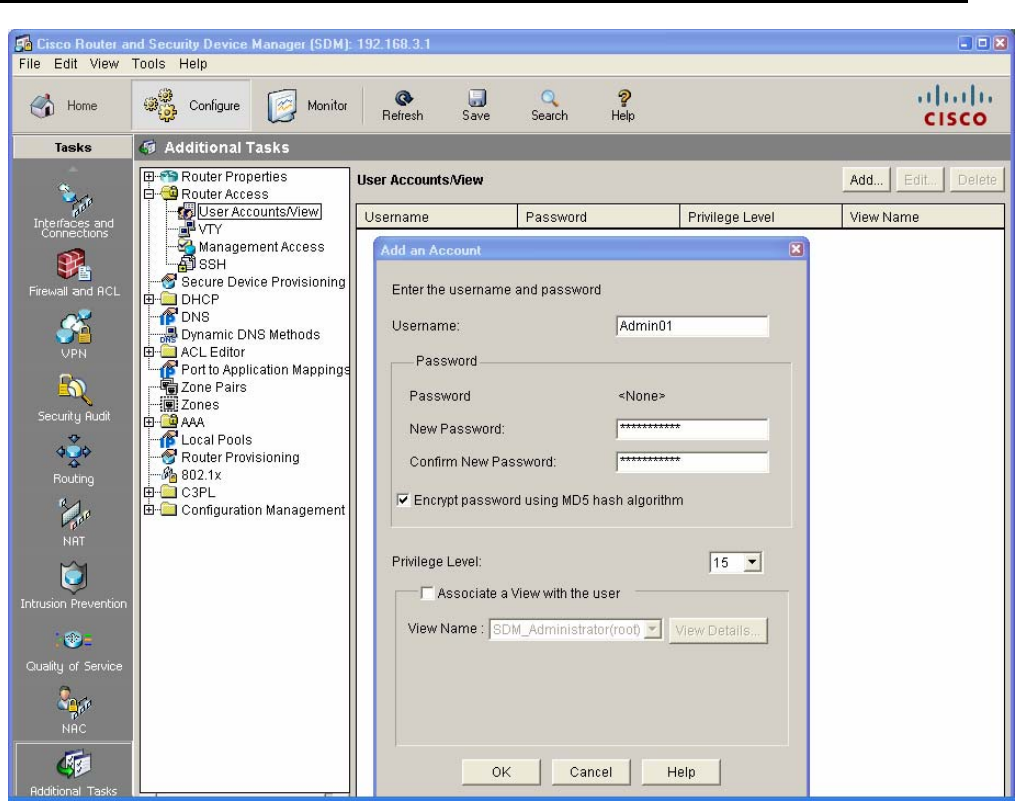Close the Add an Account dialog
The height and width of the screenshot is (801, 1015).
coord(796,249)
